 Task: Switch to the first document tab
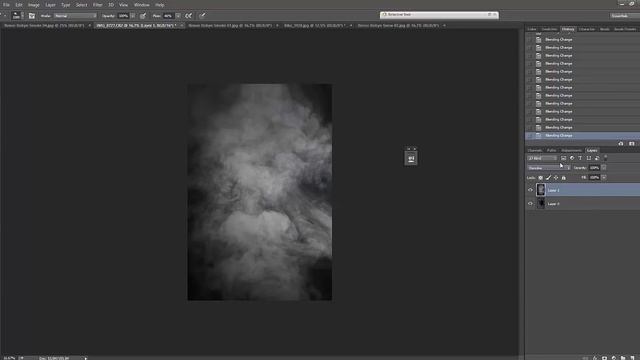click(47, 25)
